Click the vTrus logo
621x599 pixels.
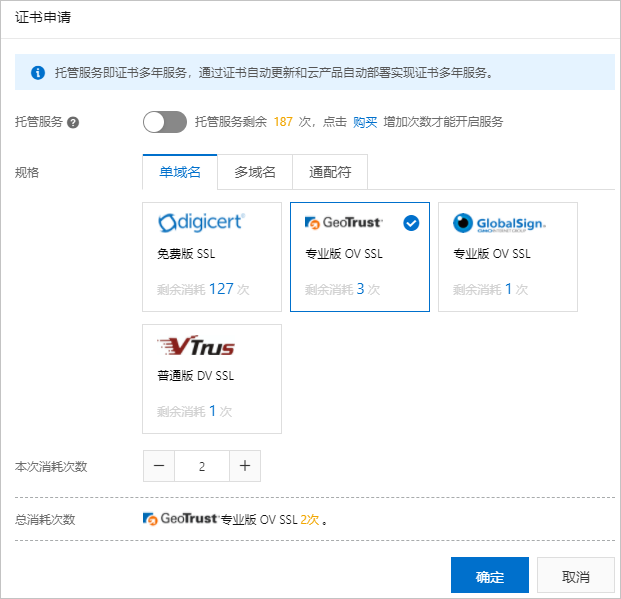[196, 345]
